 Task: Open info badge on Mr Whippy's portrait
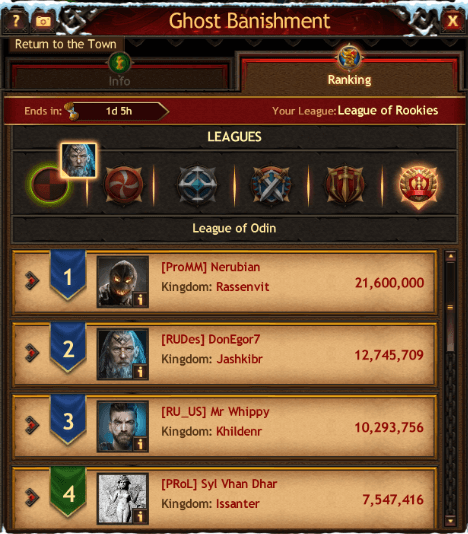[x=140, y=444]
